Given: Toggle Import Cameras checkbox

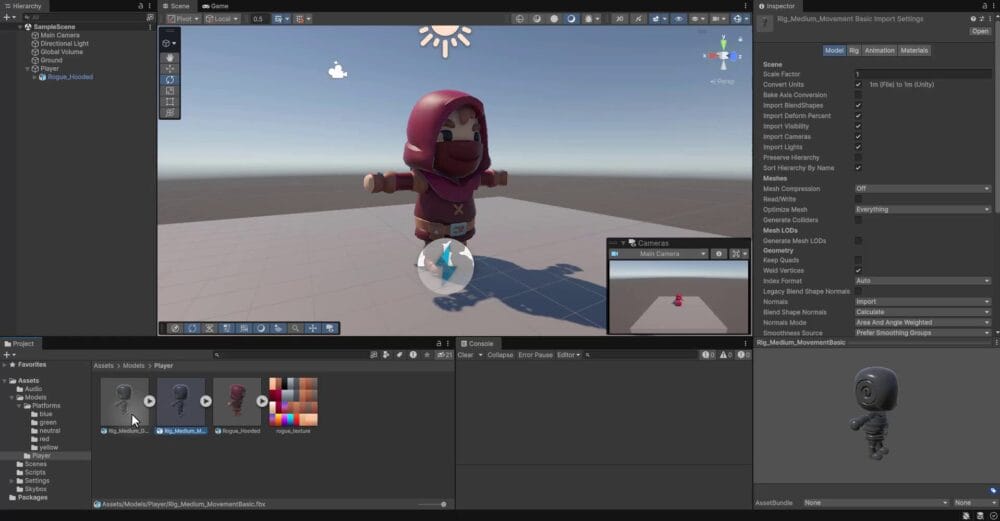Looking at the screenshot, I should click(858, 136).
